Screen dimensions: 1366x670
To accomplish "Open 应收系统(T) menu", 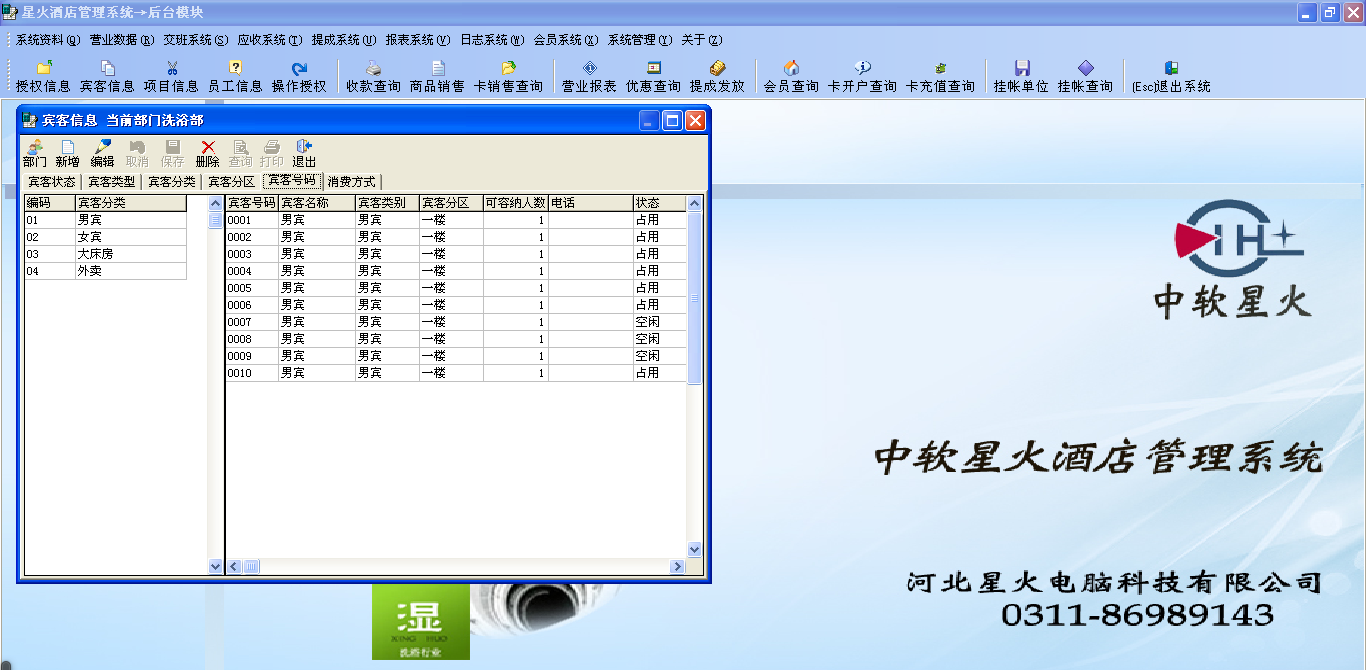I will pyautogui.click(x=270, y=40).
